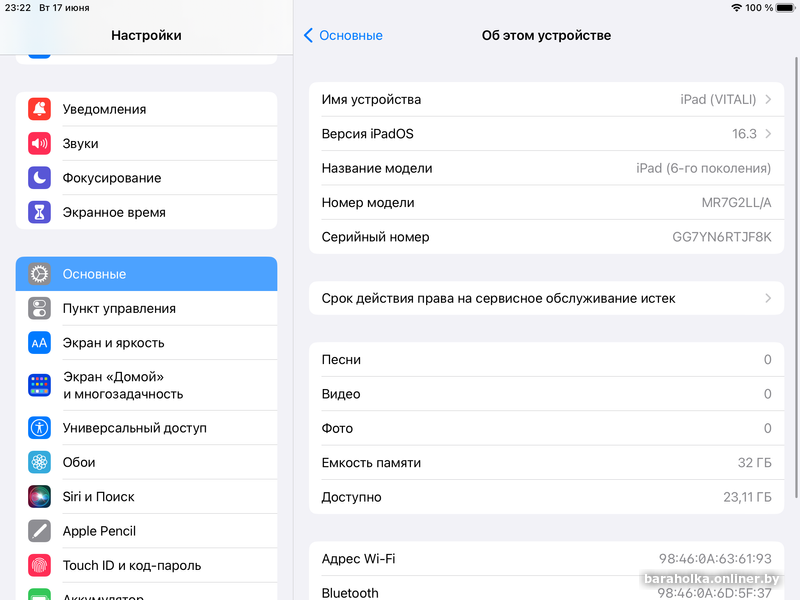
Task: Tap model number MR7G2LL/A
Action: (x=736, y=203)
